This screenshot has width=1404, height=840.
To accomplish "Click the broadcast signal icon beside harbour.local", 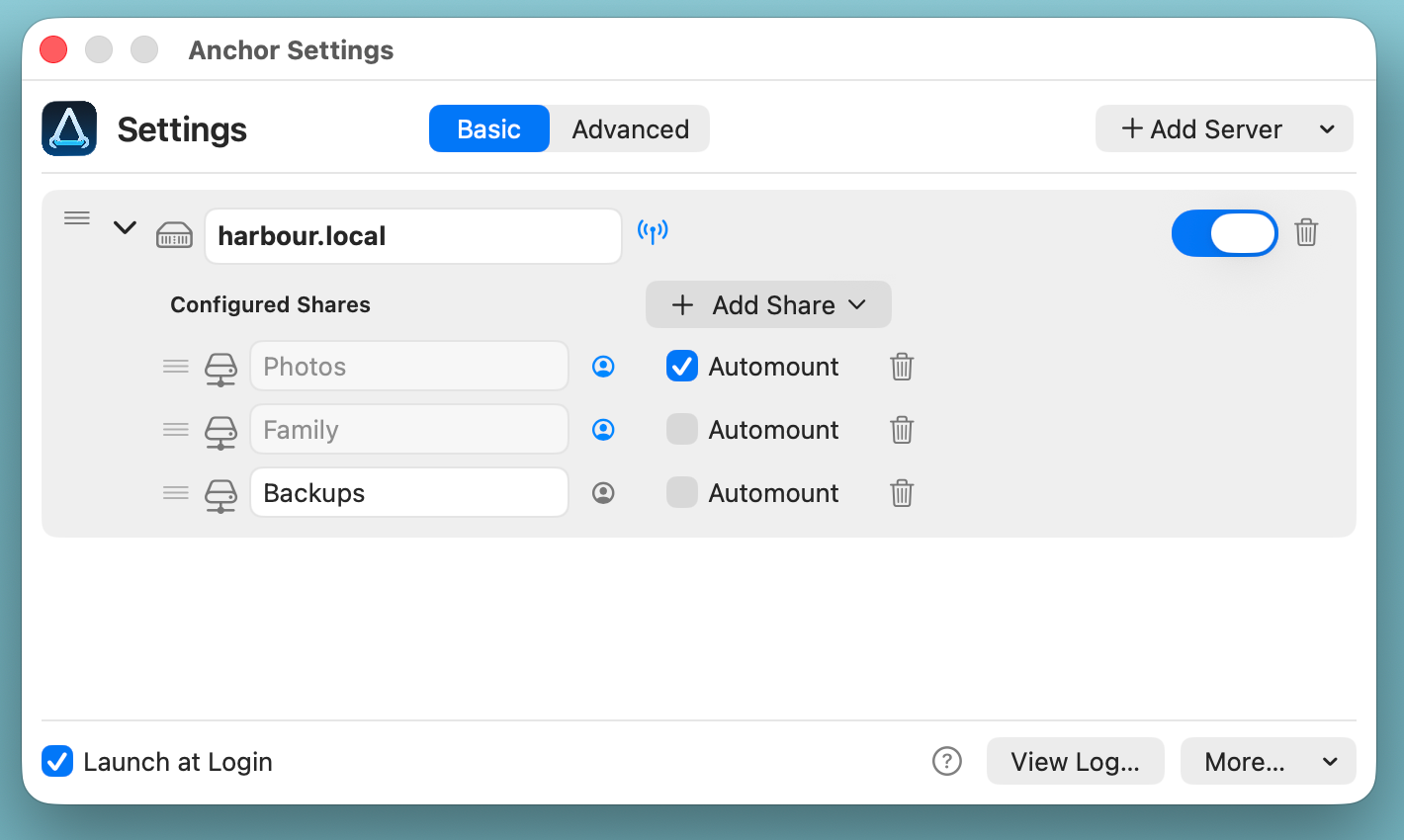I will (653, 231).
